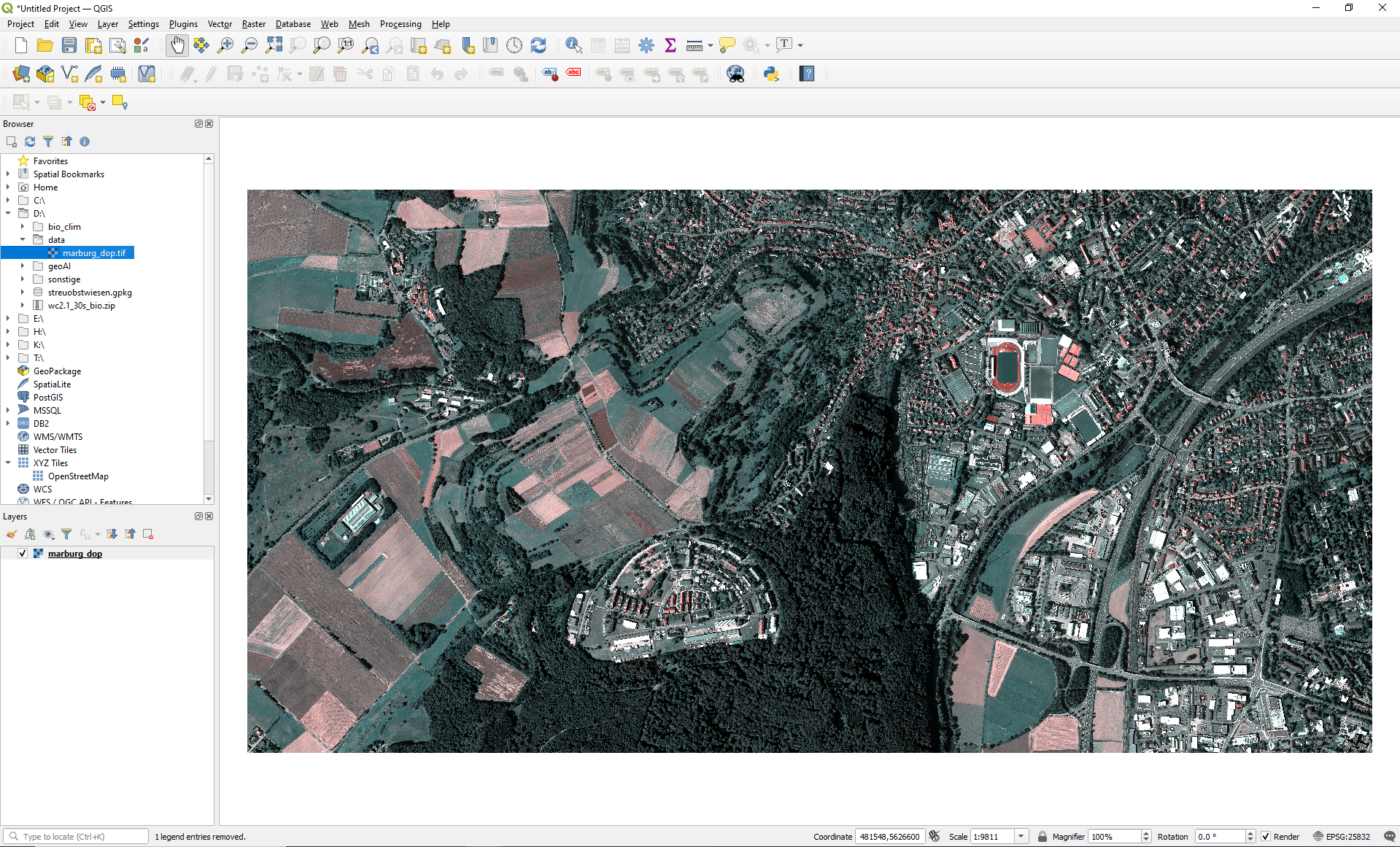Select the Identify Features tool
The height and width of the screenshot is (847, 1400).
pos(574,45)
